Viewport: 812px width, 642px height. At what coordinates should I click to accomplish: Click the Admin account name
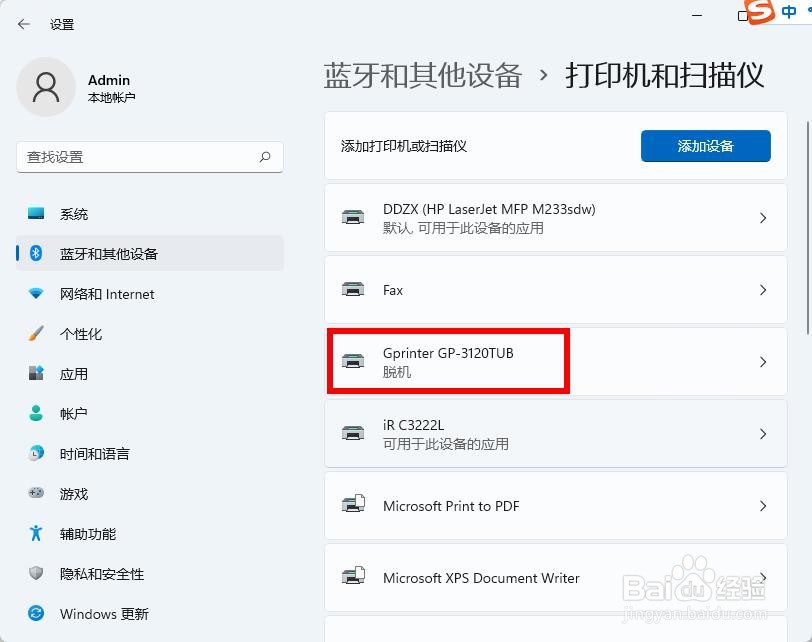pyautogui.click(x=109, y=80)
